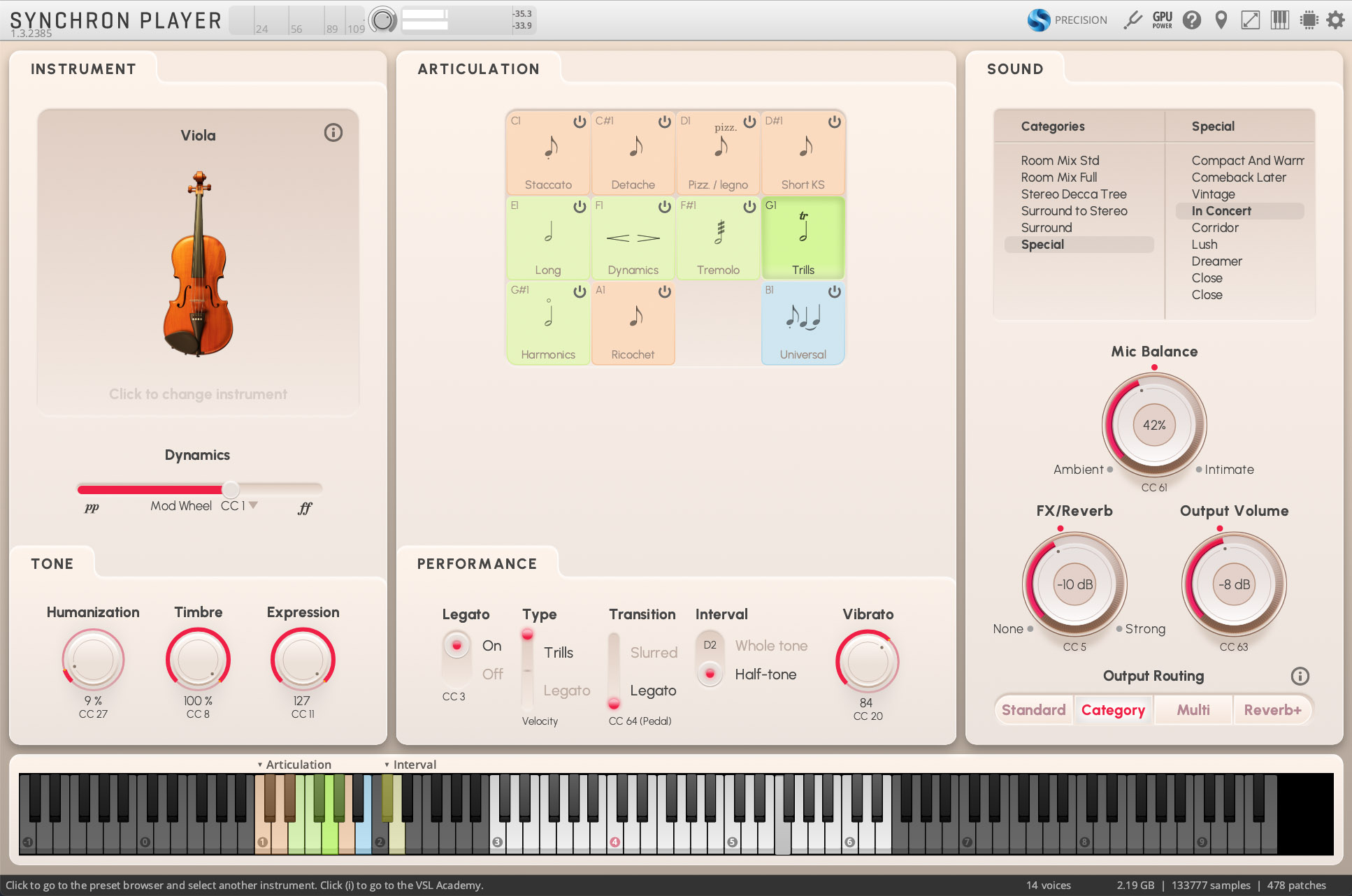
Task: Click the Expression knob
Action: pos(303,660)
